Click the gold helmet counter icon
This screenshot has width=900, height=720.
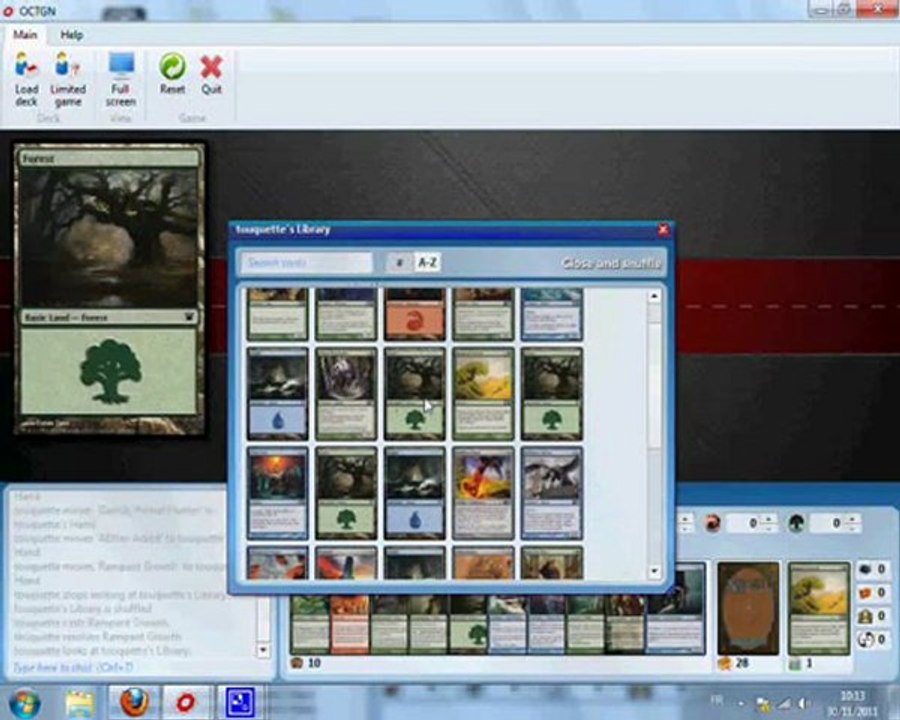tap(865, 616)
